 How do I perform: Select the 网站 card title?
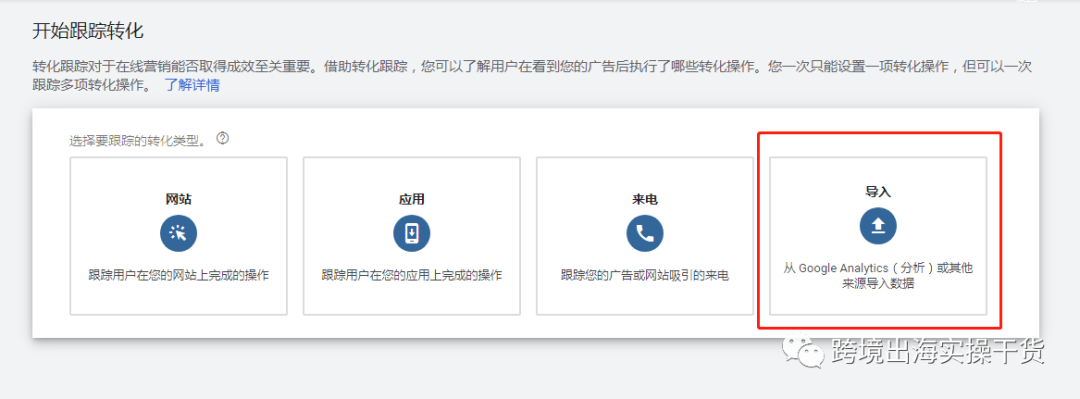(178, 200)
